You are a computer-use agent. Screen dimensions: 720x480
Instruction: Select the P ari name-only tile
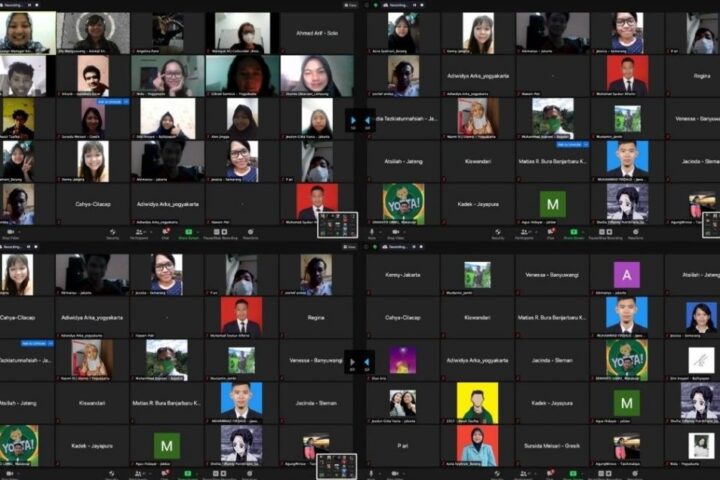coord(403,446)
